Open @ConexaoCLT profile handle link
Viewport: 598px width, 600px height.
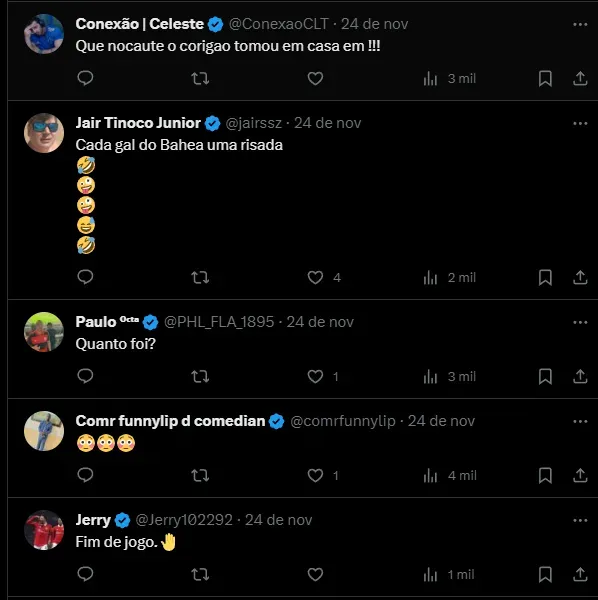[279, 24]
